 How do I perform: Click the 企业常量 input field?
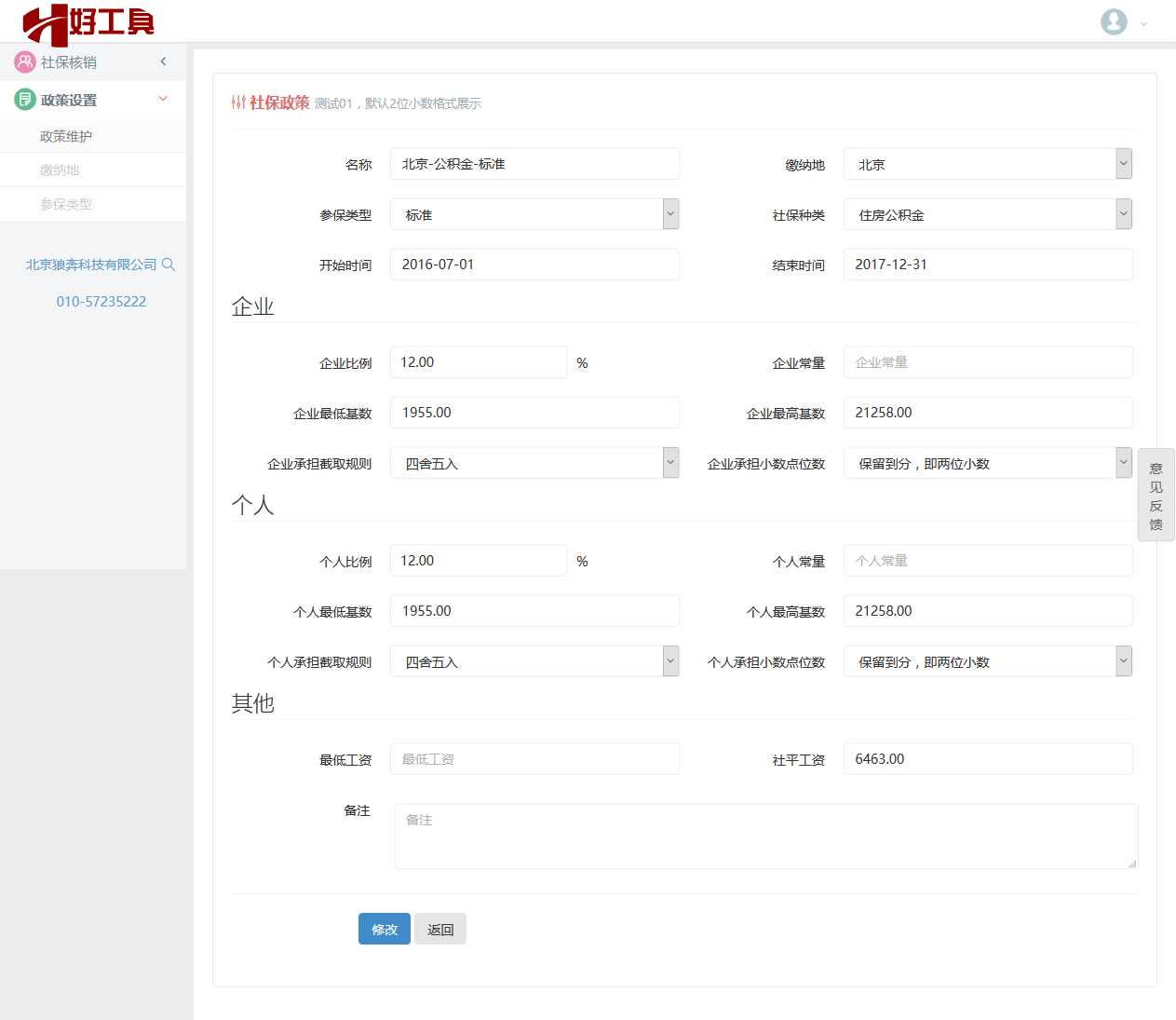988,362
